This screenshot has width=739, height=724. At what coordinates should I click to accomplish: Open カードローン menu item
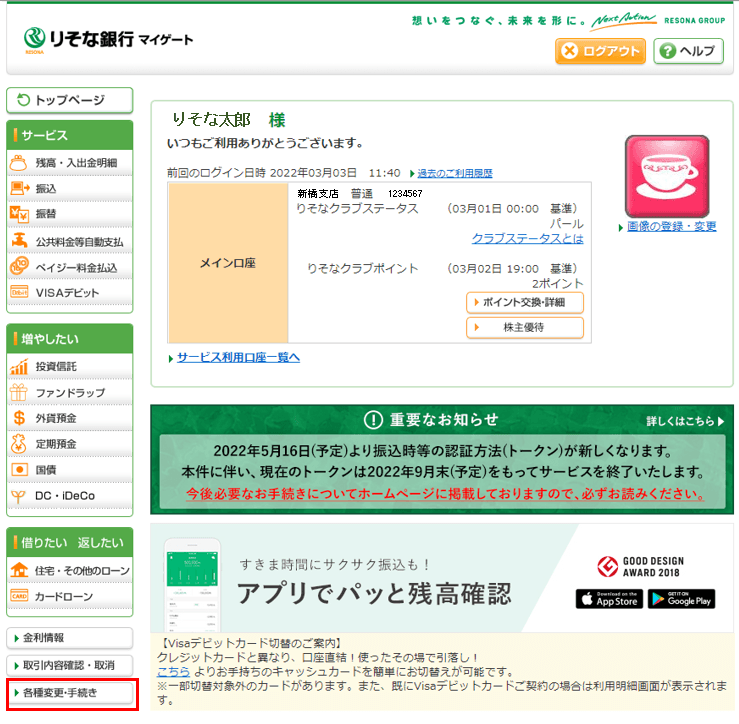70,596
